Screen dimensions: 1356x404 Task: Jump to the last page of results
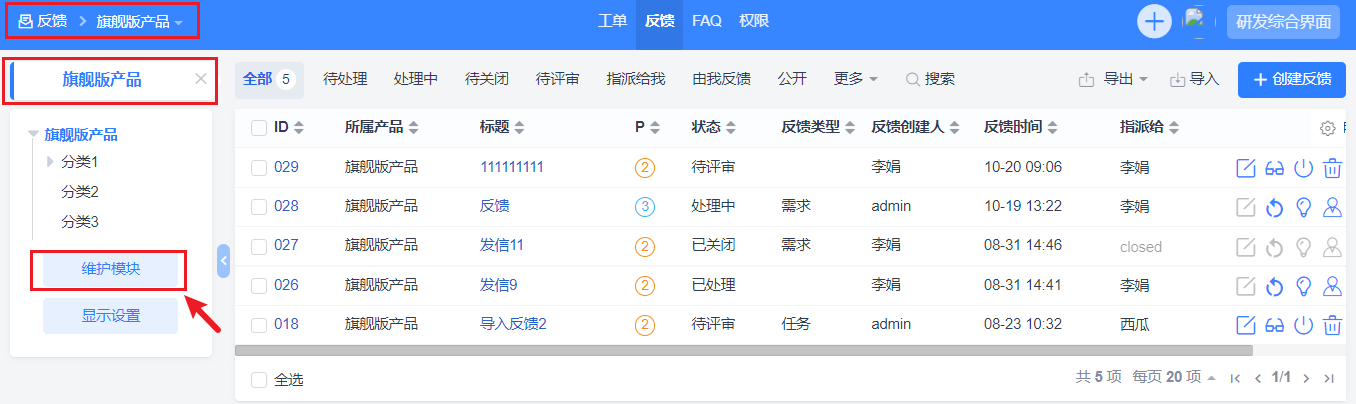1329,378
